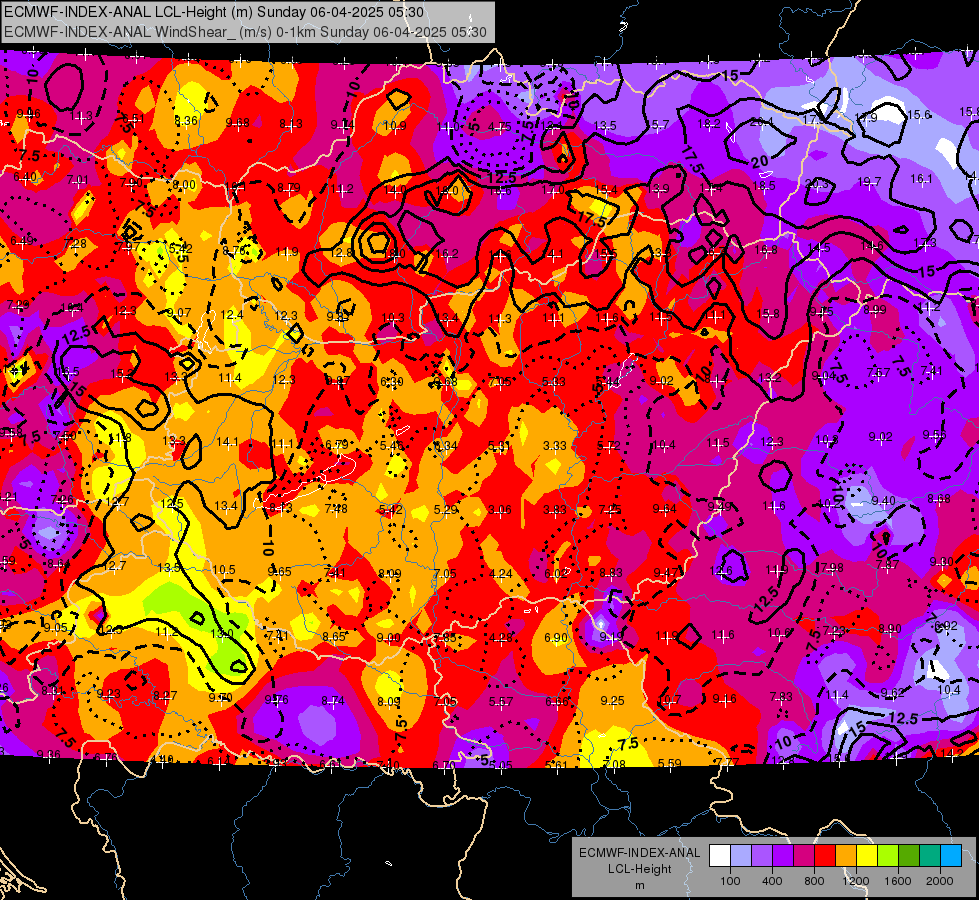Click the 4.75 value inside dotted contours
979x900 pixels.
pyautogui.click(x=499, y=127)
